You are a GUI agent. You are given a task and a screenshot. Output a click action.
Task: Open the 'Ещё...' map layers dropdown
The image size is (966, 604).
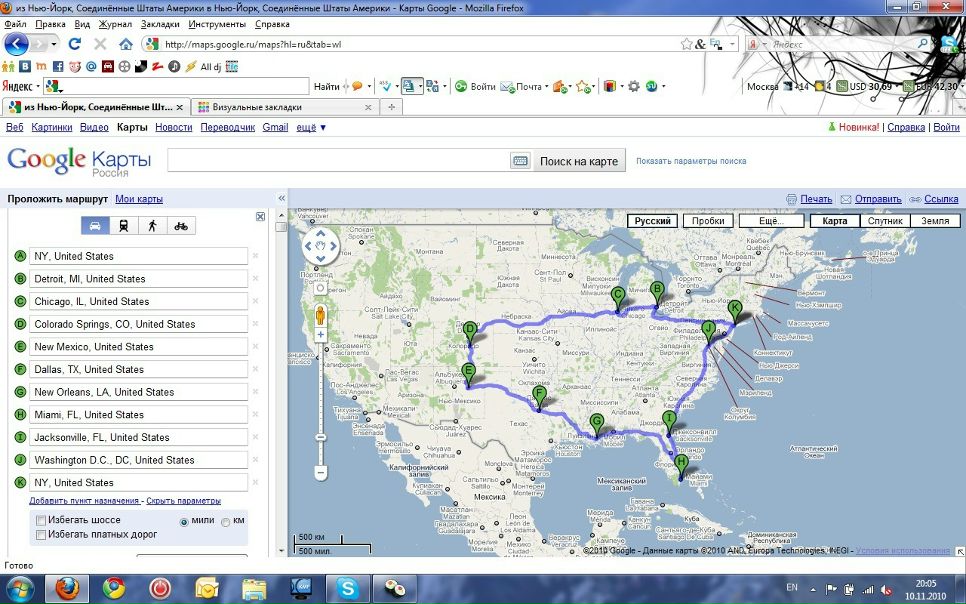coord(769,221)
